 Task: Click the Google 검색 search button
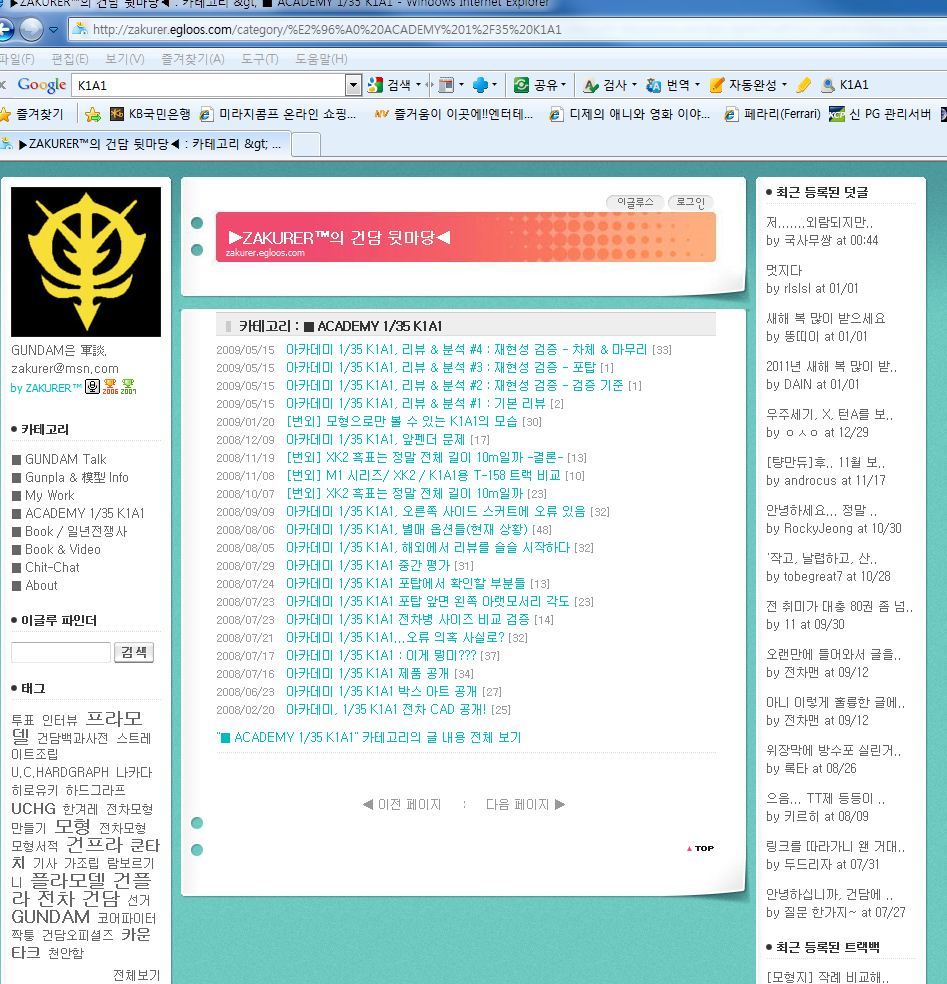390,85
